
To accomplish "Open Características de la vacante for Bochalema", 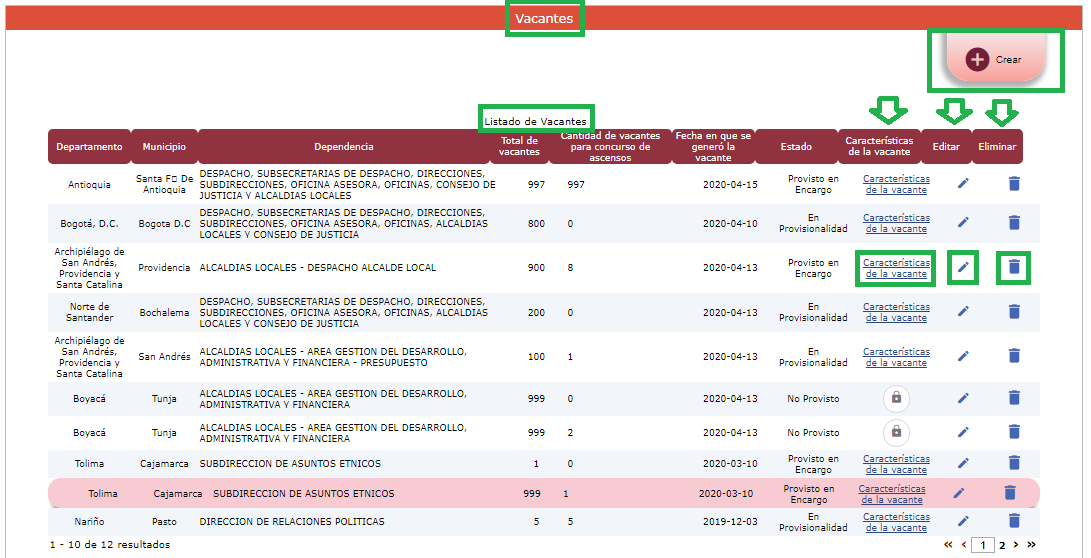I will point(896,312).
